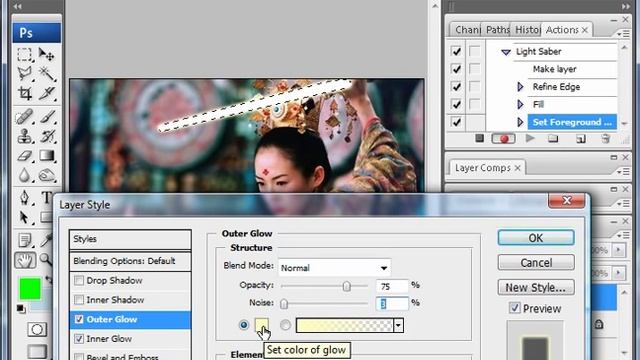Screen dimensions: 640x360
Task: Open the Layer Comps panel menu
Action: click(x=623, y=172)
